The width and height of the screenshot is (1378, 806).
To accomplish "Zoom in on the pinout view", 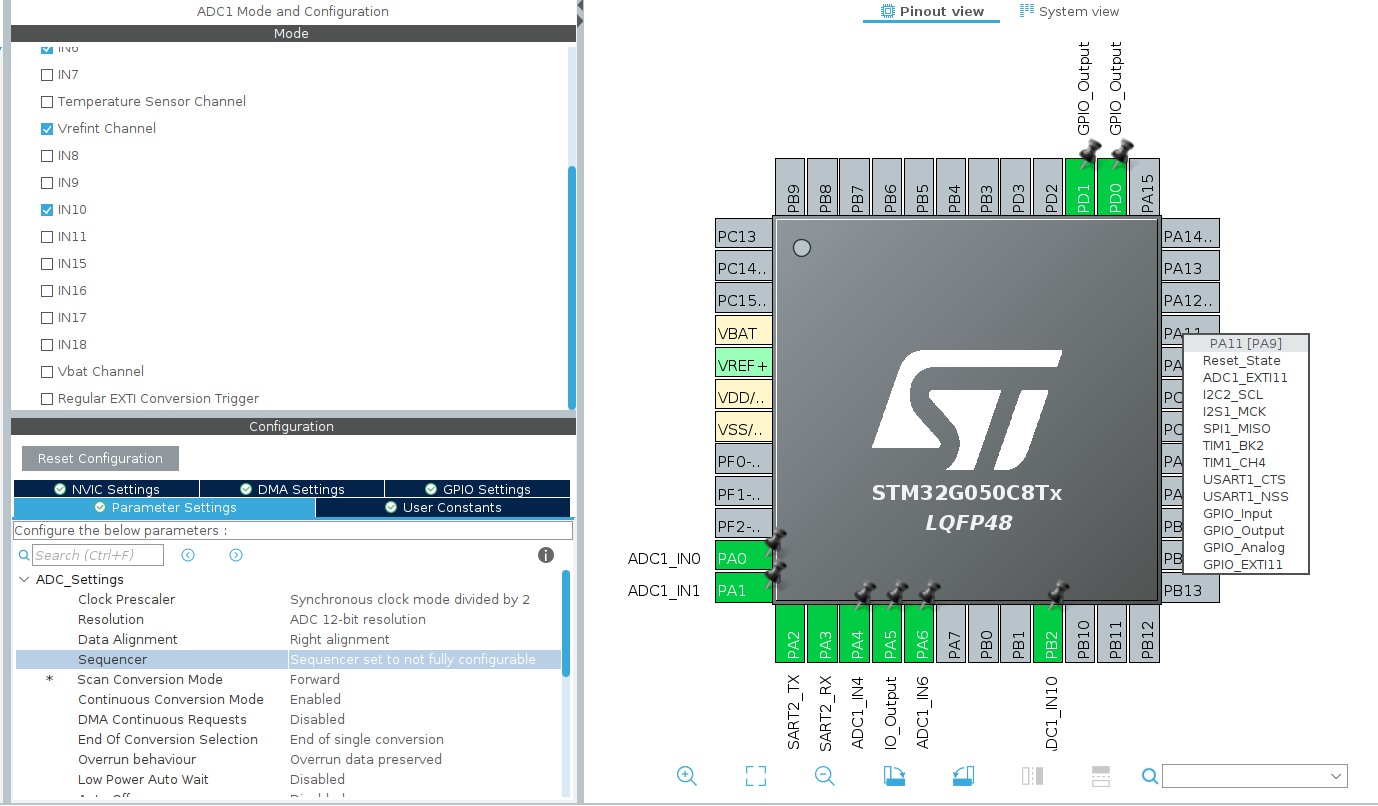I will 687,776.
